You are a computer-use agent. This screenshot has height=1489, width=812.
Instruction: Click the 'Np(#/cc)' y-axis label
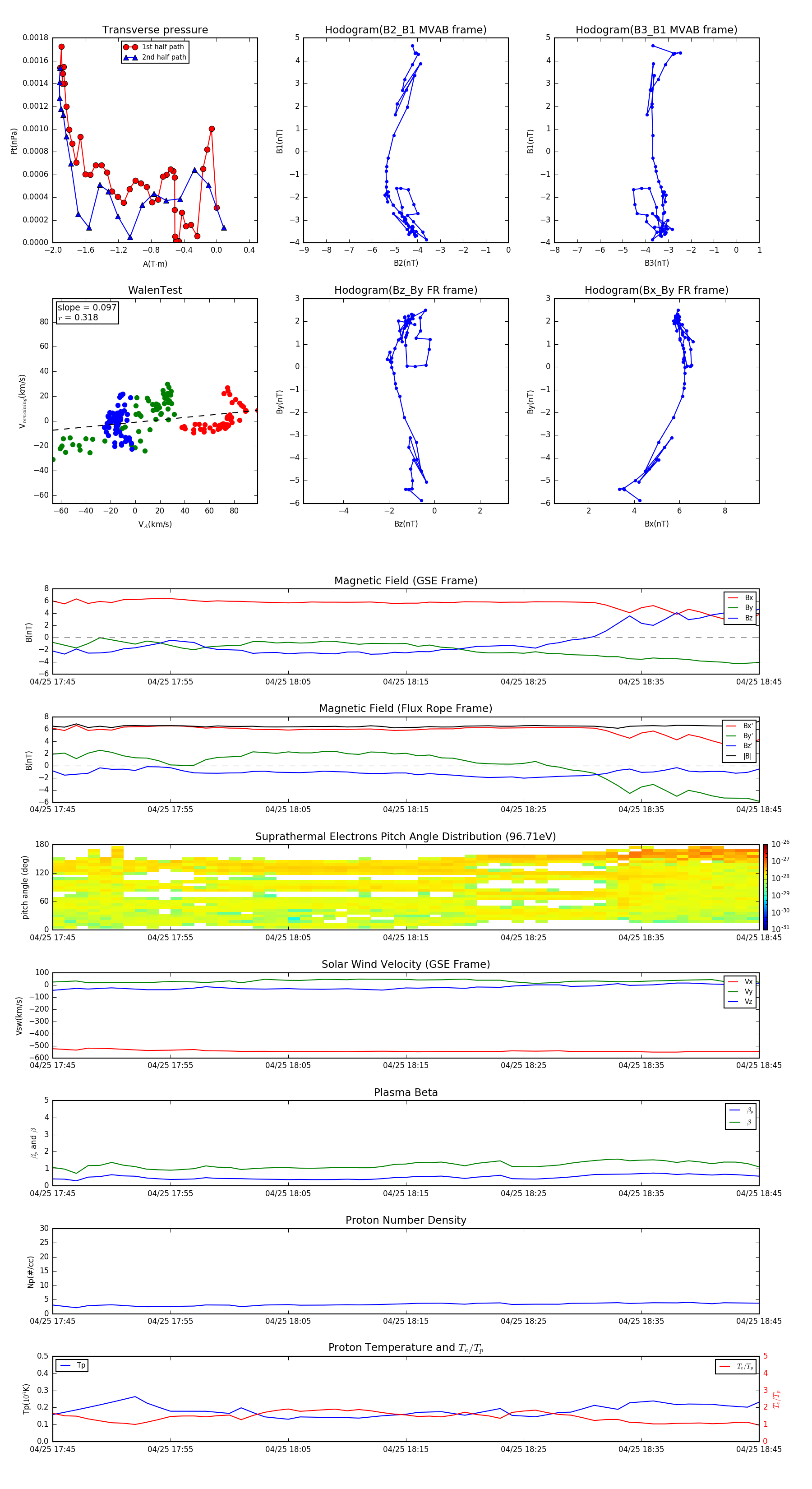click(31, 1272)
